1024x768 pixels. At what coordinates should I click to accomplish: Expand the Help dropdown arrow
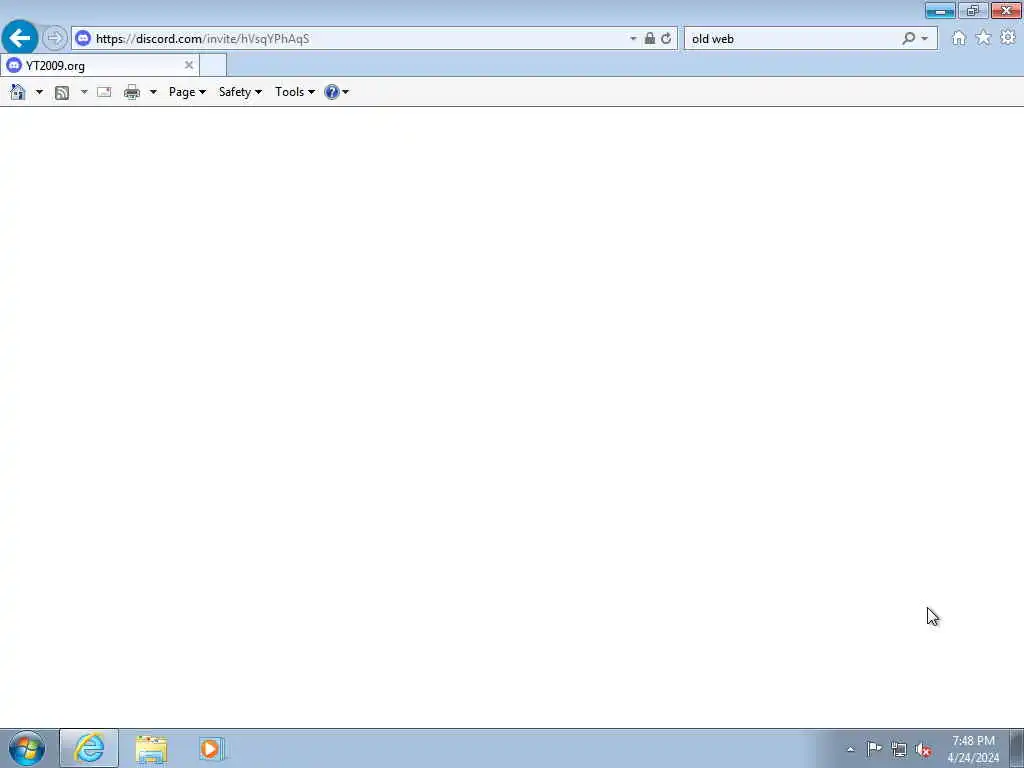345,92
